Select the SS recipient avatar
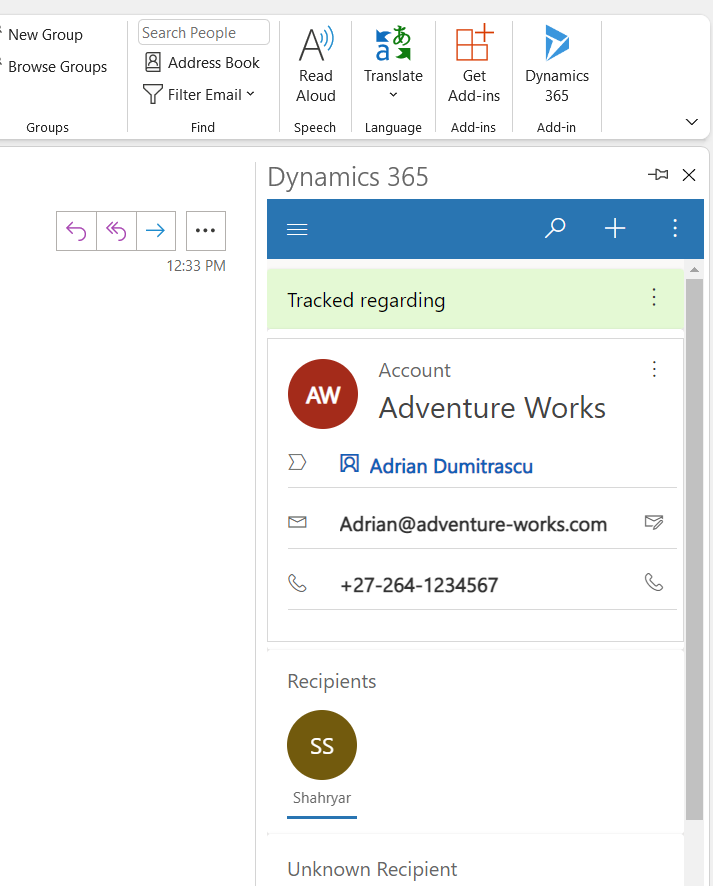 coord(322,745)
